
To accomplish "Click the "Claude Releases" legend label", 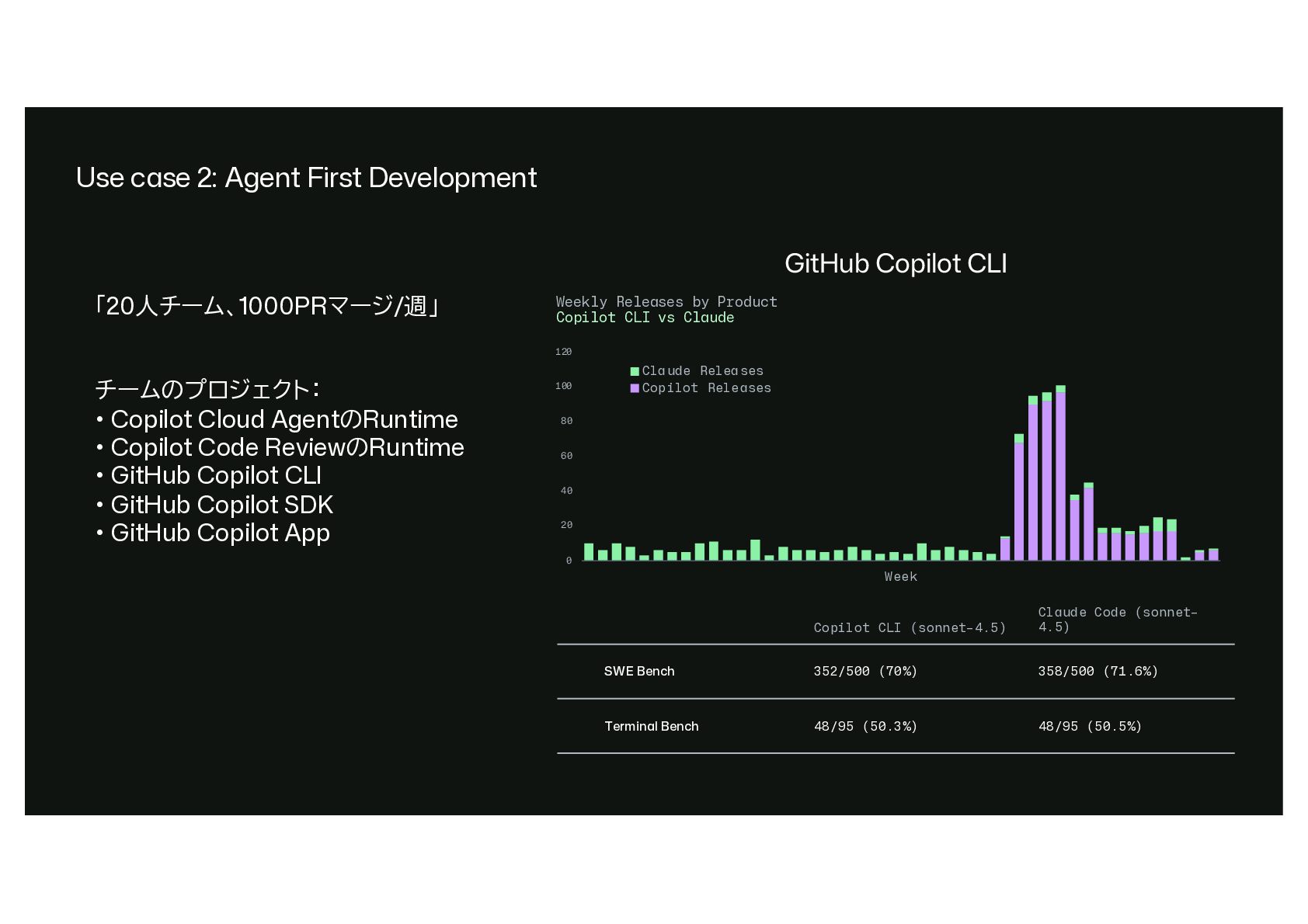I will [x=702, y=371].
